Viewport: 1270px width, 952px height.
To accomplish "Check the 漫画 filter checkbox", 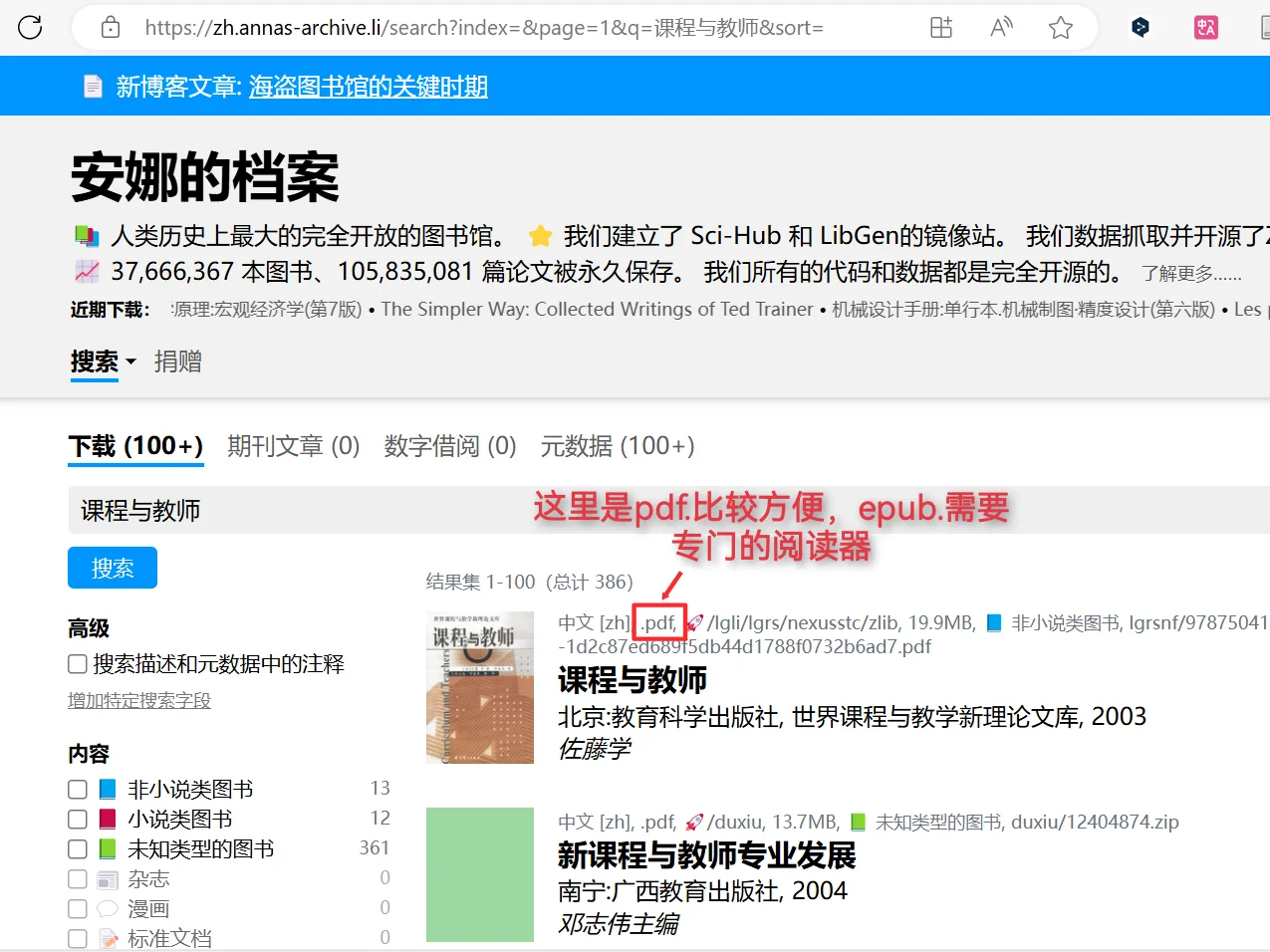I will point(78,909).
